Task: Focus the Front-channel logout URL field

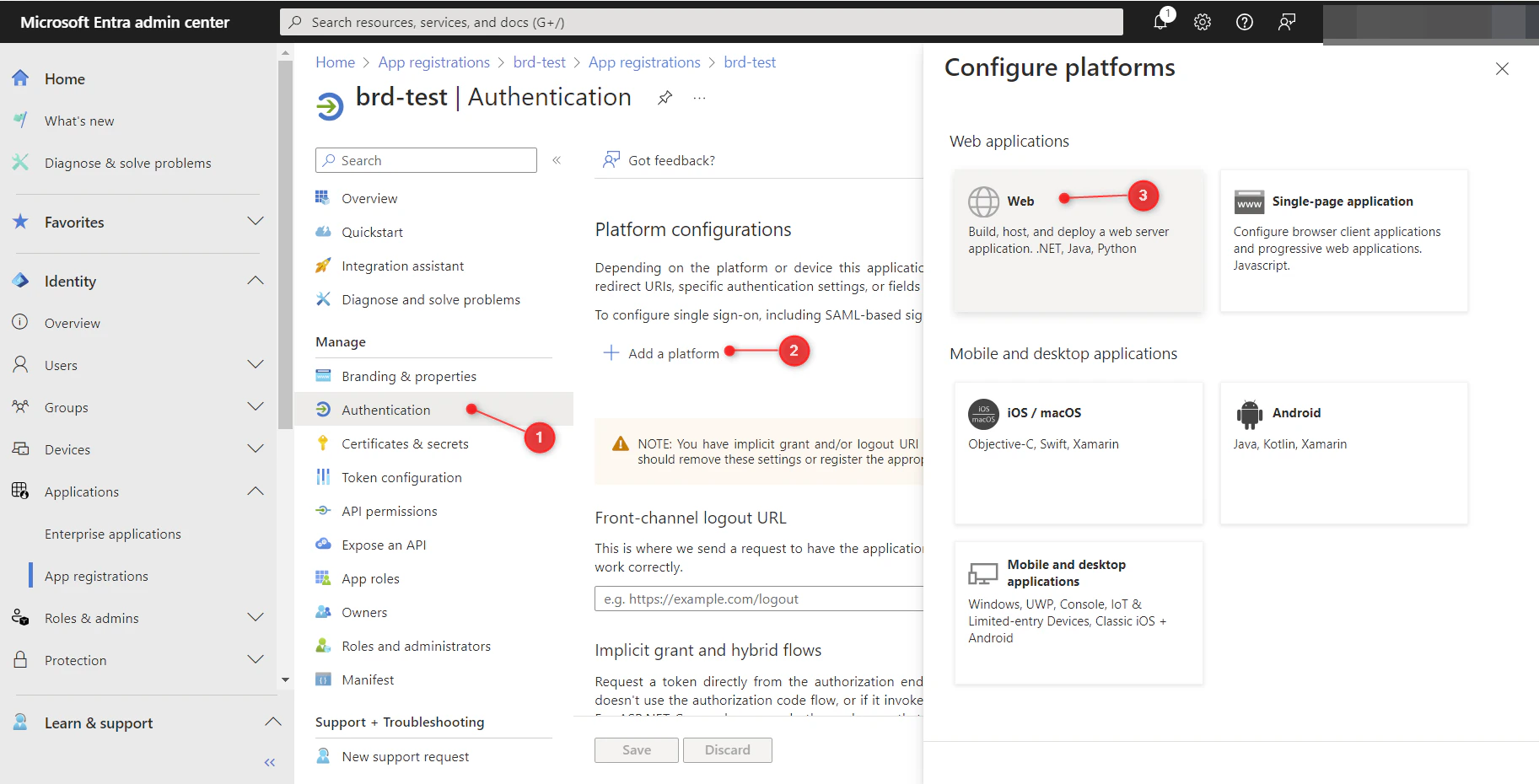Action: [759, 599]
